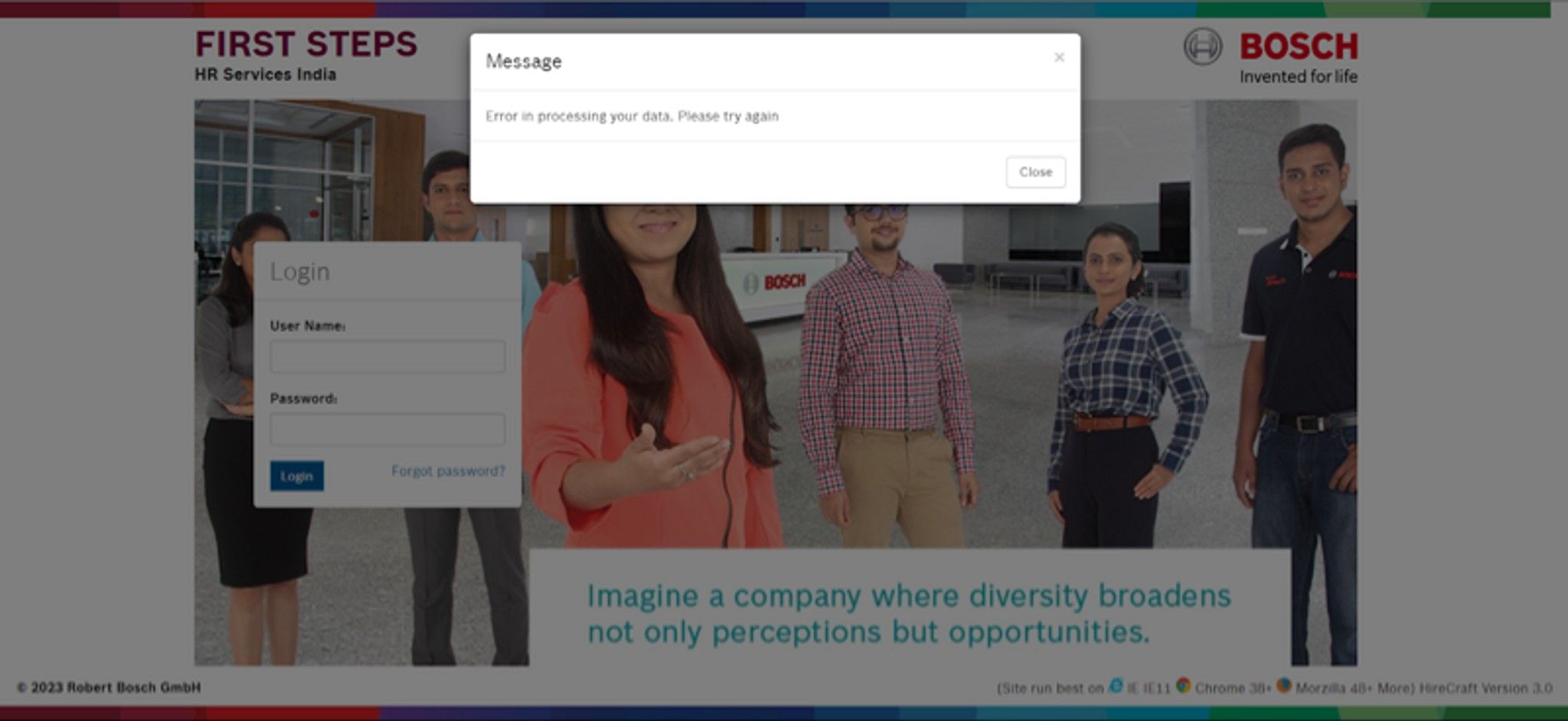
Task: Open the Forgot password? link
Action: pyautogui.click(x=448, y=471)
